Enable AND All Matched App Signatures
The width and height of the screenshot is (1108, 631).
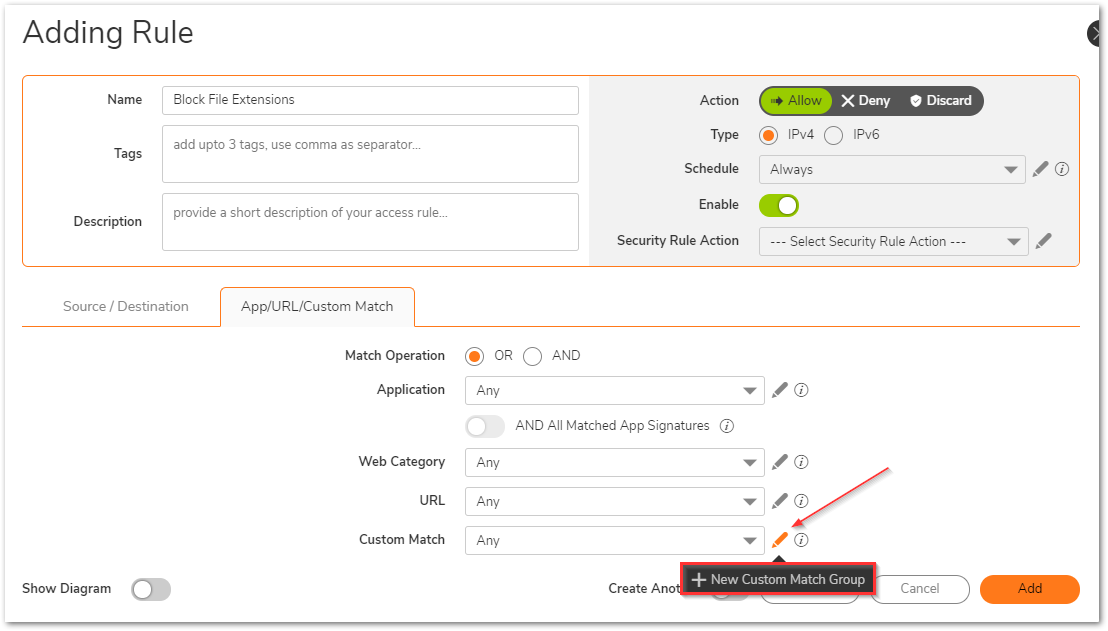pos(486,426)
